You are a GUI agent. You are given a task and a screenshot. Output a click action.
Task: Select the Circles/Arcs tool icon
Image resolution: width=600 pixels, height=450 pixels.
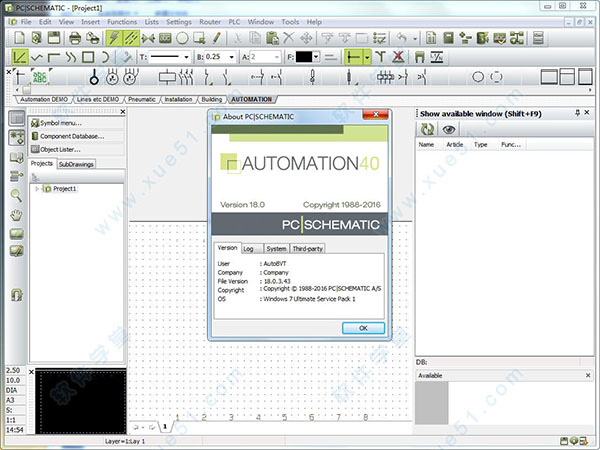(182, 38)
